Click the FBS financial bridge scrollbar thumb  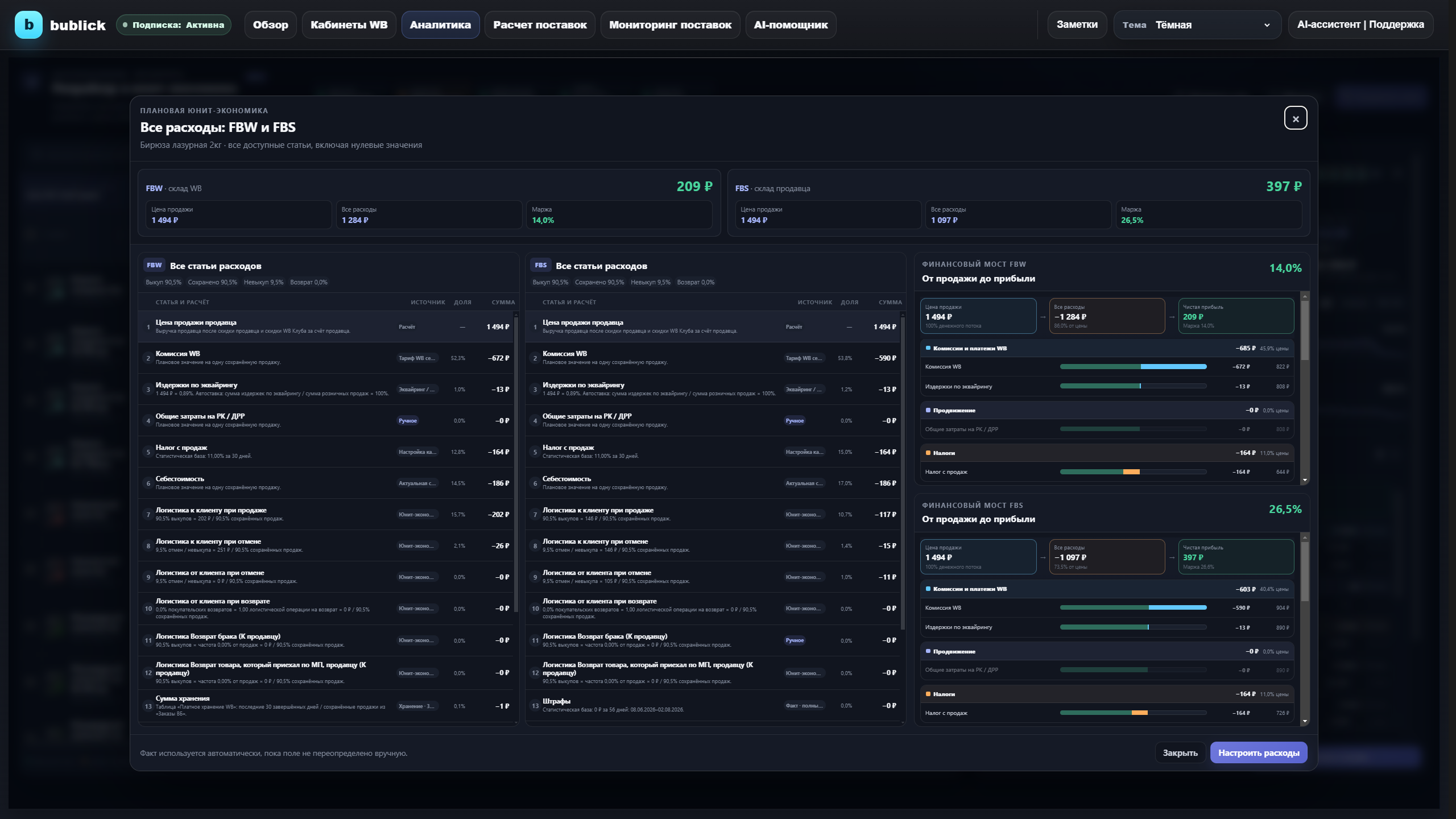tap(1305, 571)
